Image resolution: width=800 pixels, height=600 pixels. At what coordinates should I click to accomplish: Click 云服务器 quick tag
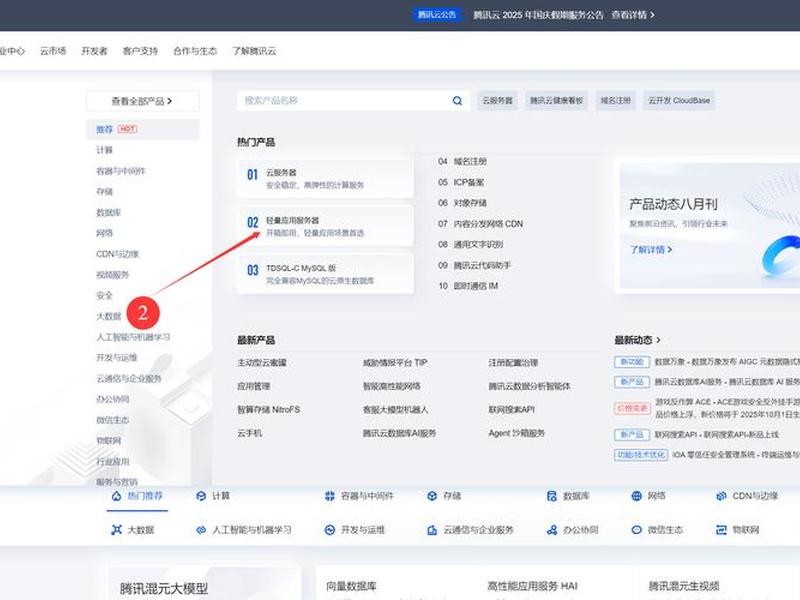point(497,101)
